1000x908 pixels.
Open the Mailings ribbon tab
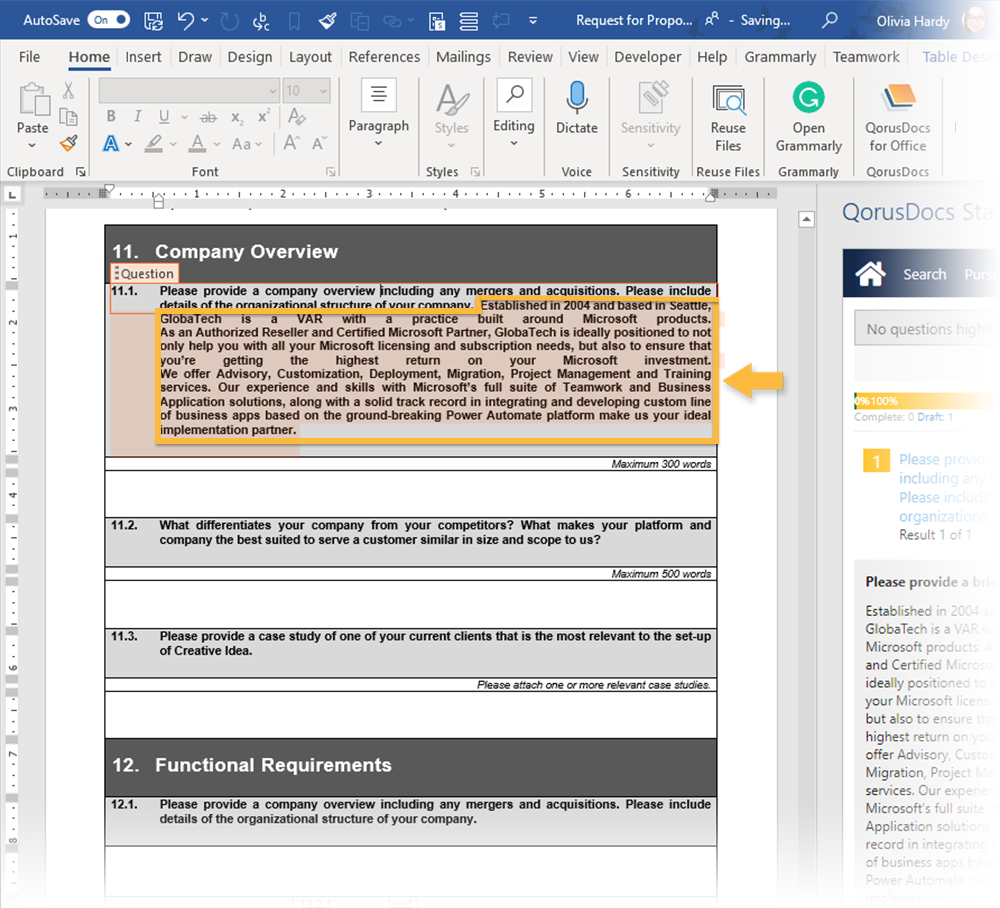point(463,57)
